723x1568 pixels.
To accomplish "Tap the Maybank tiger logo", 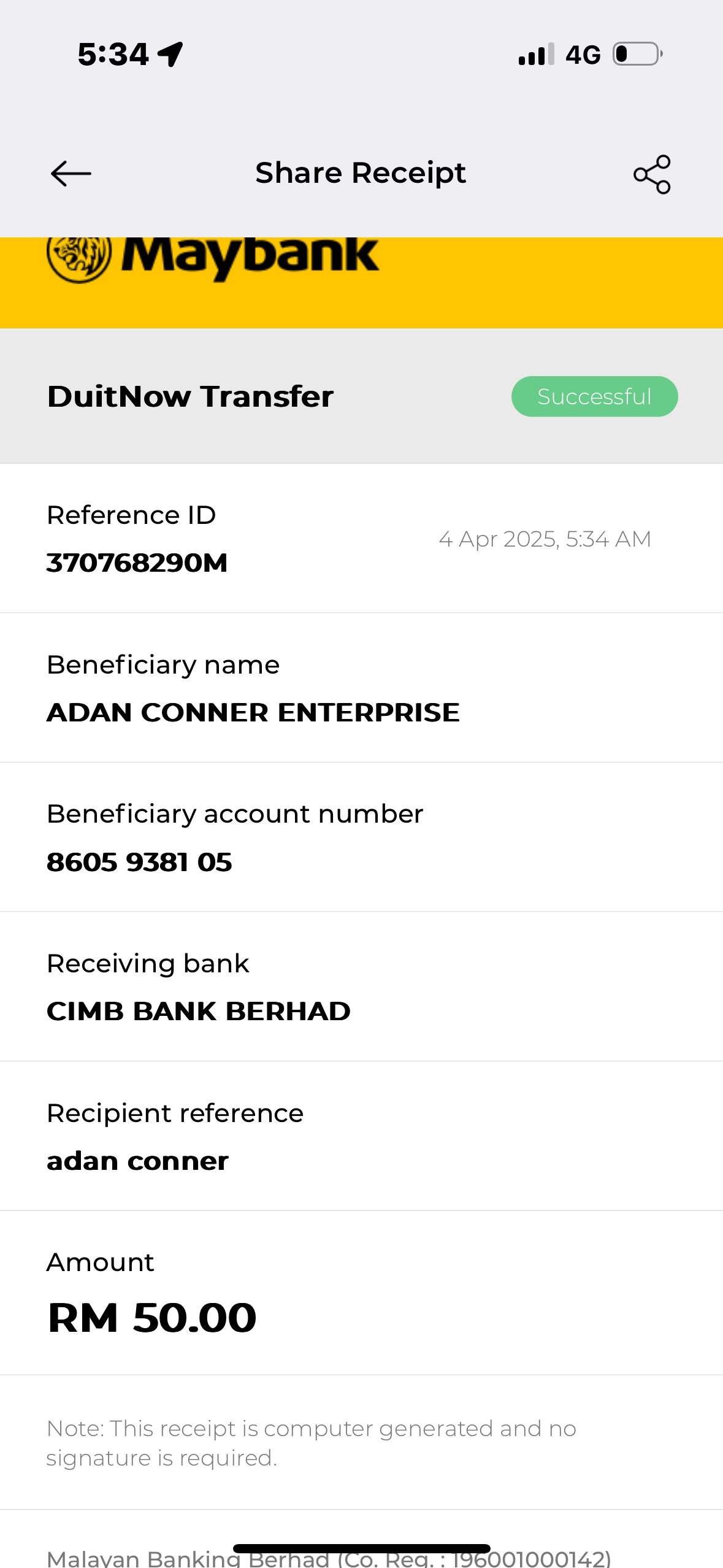I will [79, 258].
